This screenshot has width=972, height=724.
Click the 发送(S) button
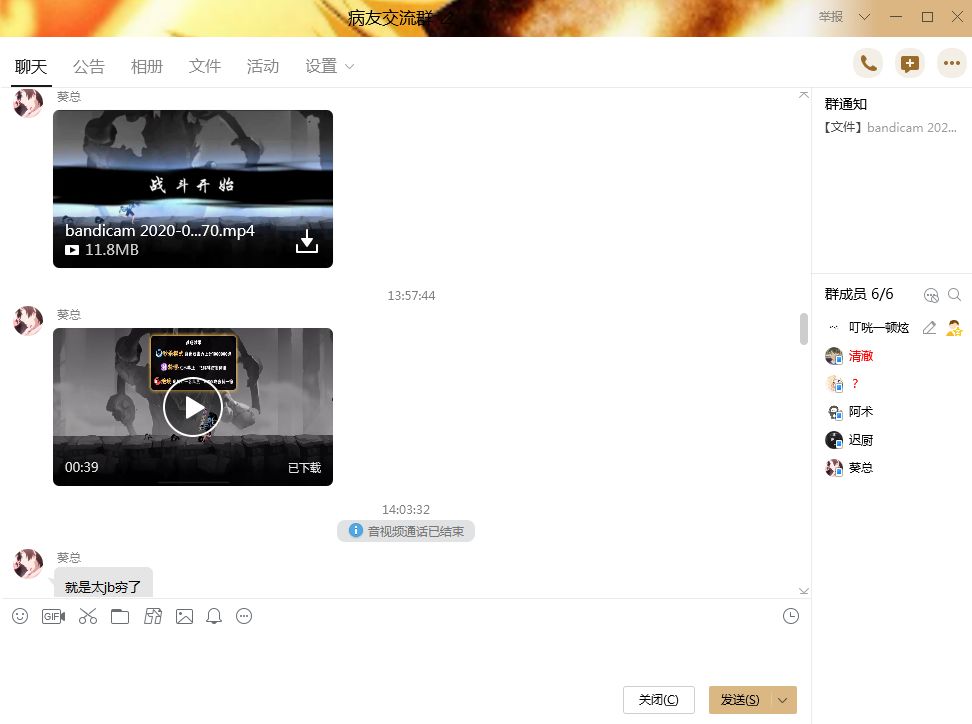coord(740,700)
